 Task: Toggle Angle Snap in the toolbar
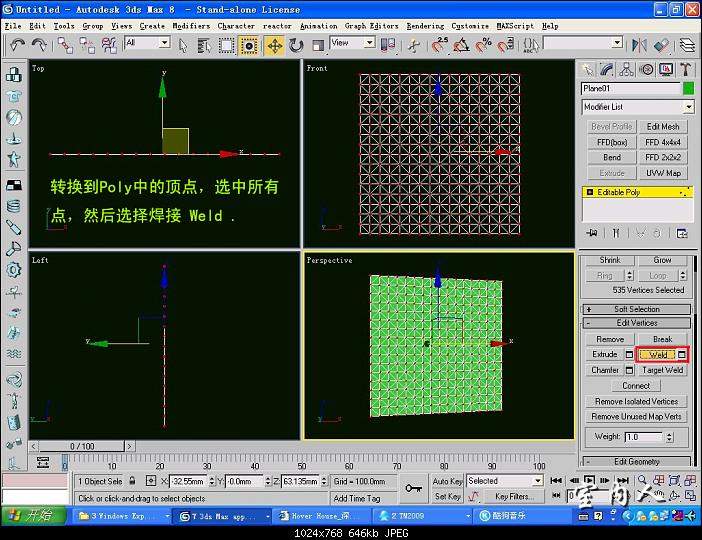coord(462,45)
